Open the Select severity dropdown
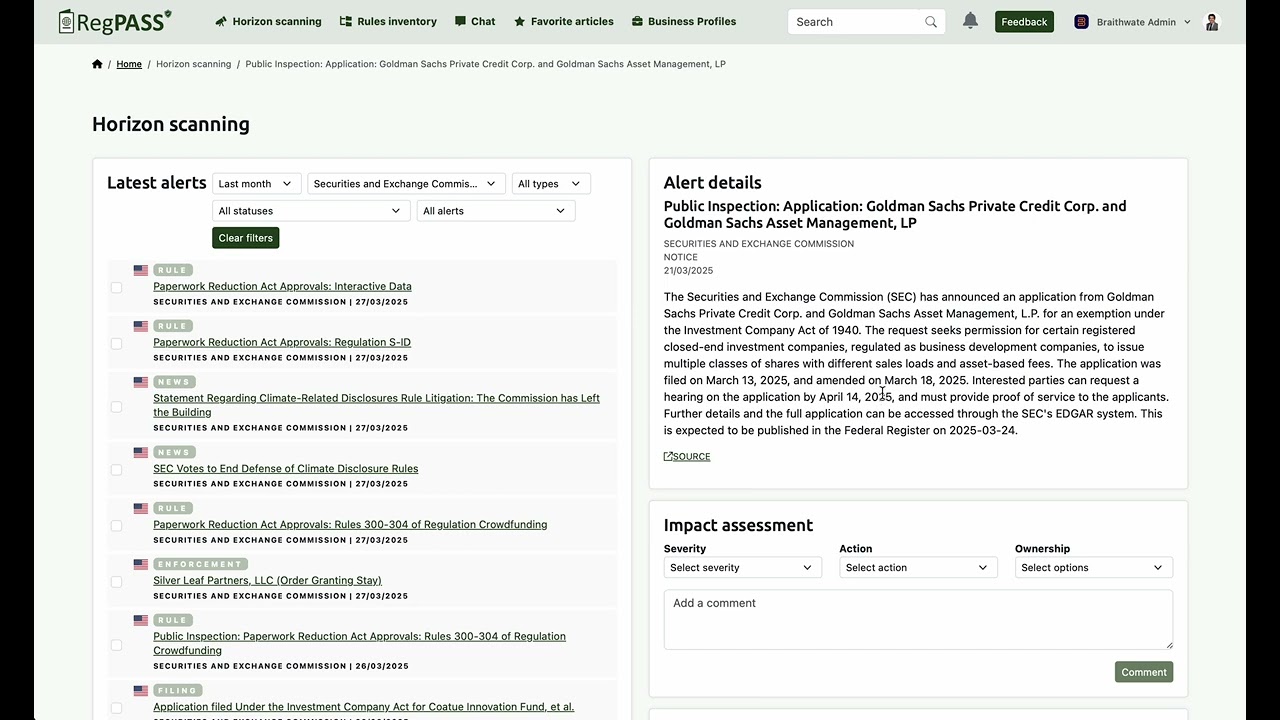 coord(742,568)
